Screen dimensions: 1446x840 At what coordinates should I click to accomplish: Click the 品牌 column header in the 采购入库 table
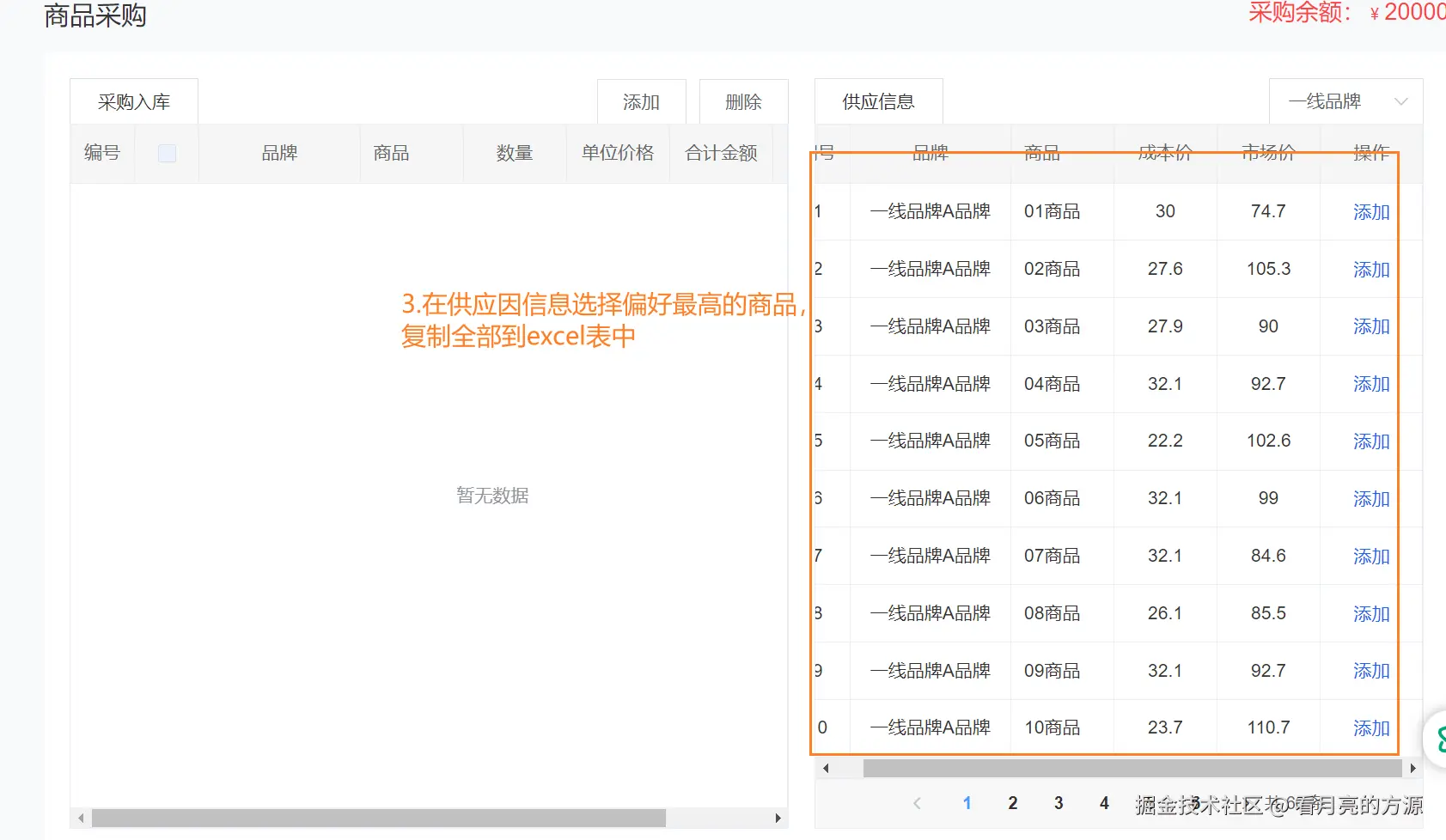[x=279, y=153]
